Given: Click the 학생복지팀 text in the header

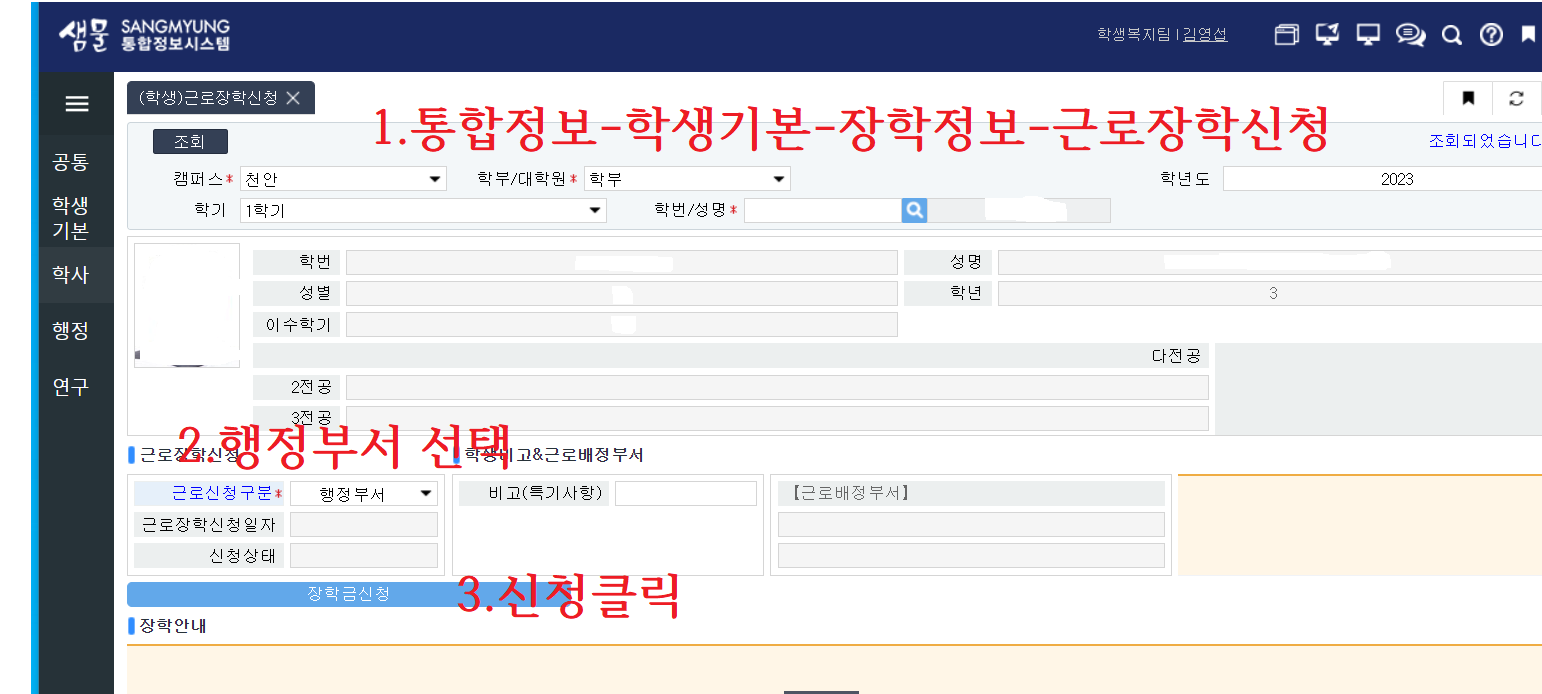Looking at the screenshot, I should (x=1133, y=34).
